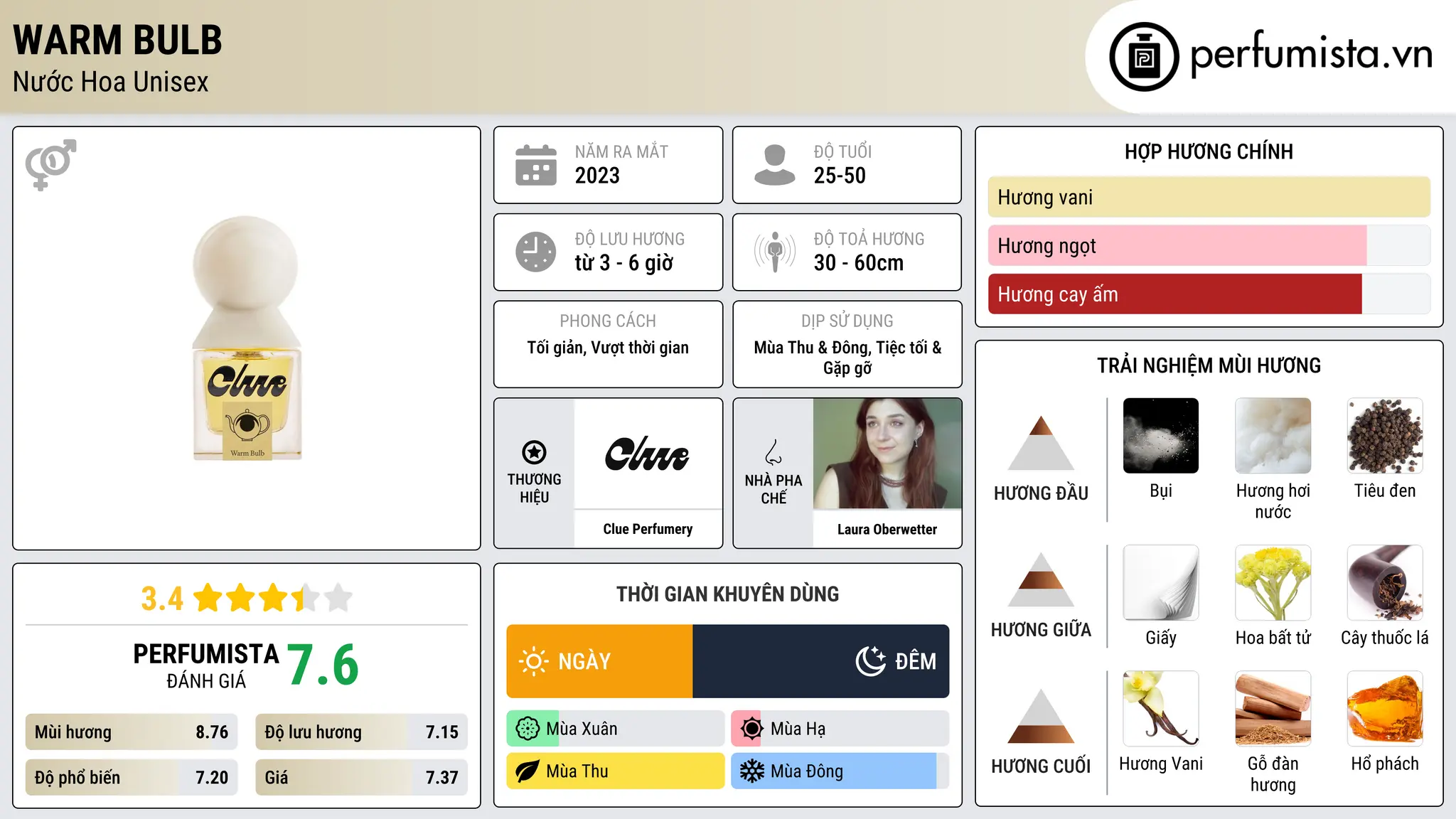
Task: Click the calendar icon beside Năm ra mắt
Action: point(536,165)
